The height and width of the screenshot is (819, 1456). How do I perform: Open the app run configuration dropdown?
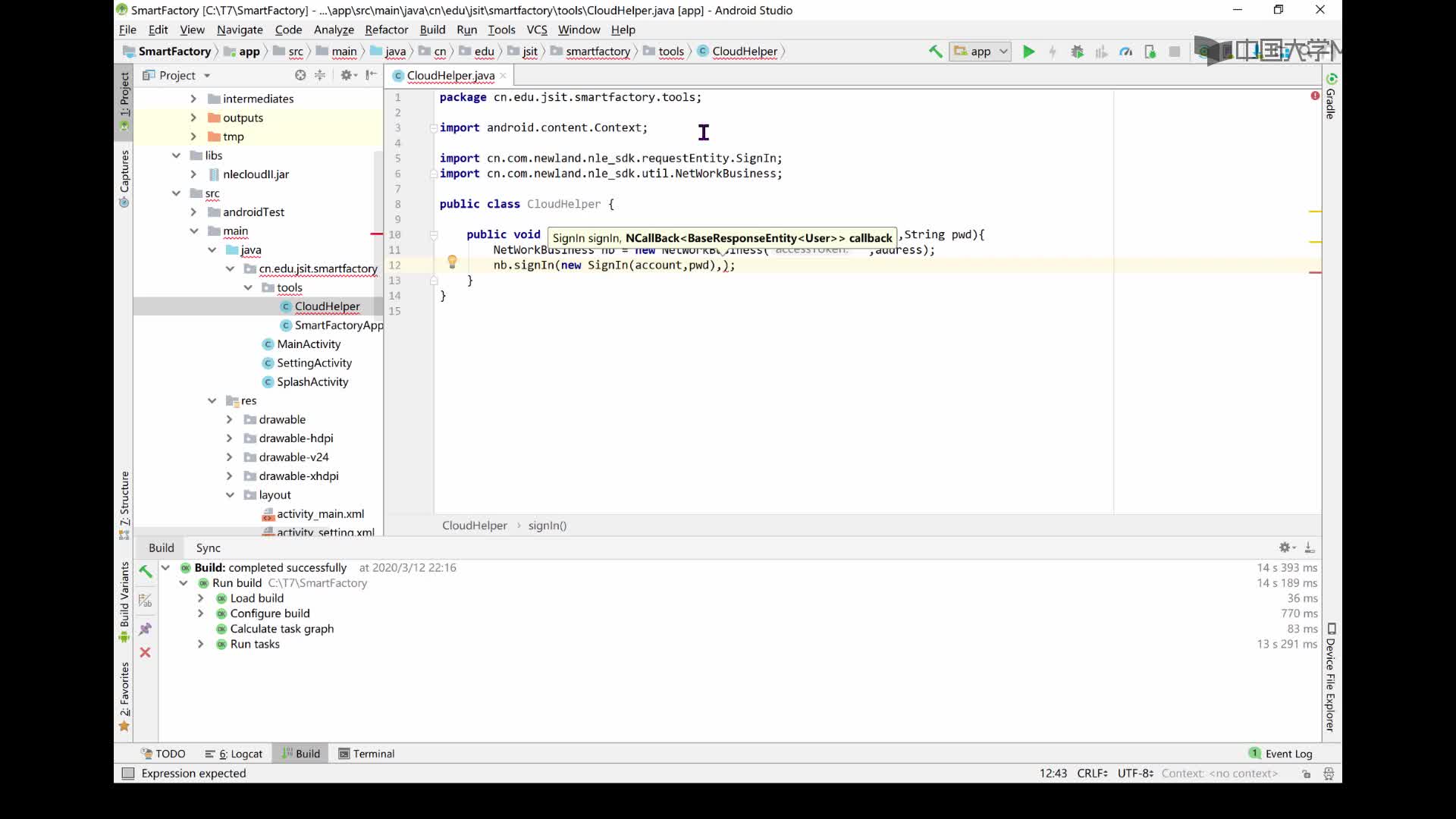click(980, 52)
